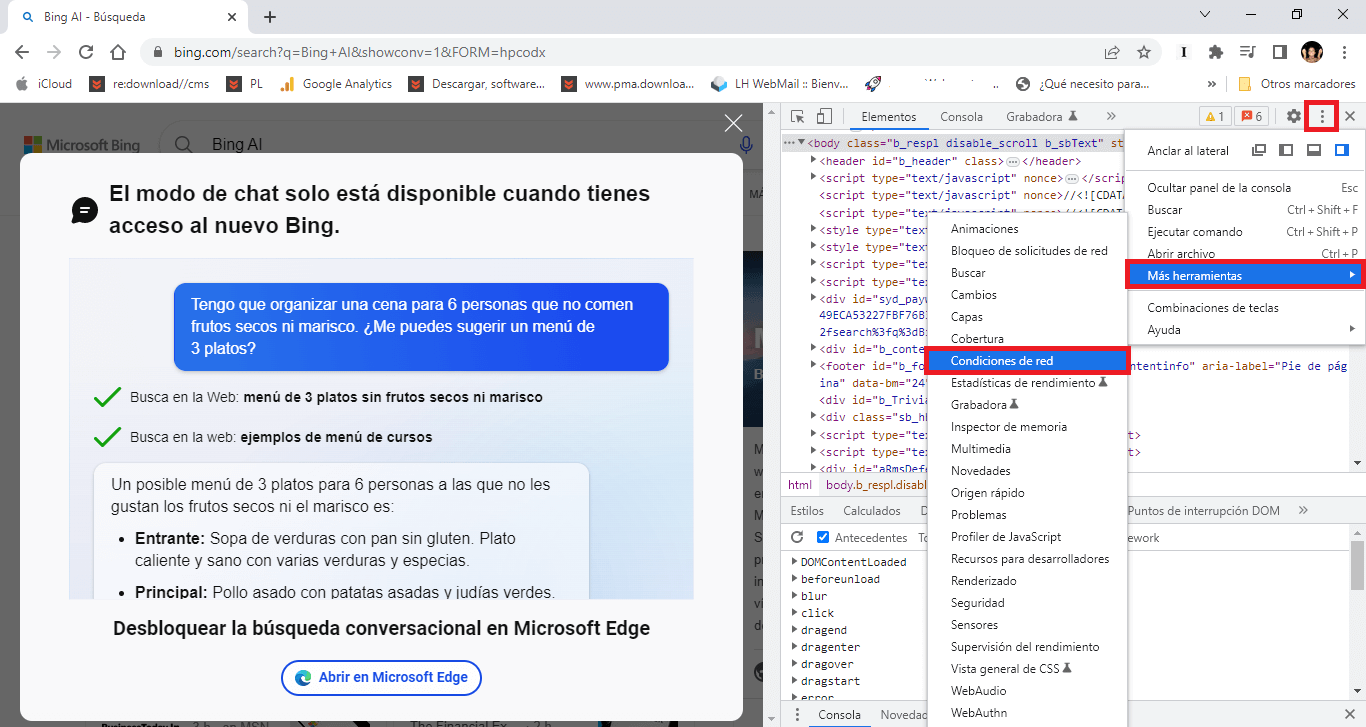
Task: Open the red errors counter showing 6
Action: click(x=1251, y=117)
